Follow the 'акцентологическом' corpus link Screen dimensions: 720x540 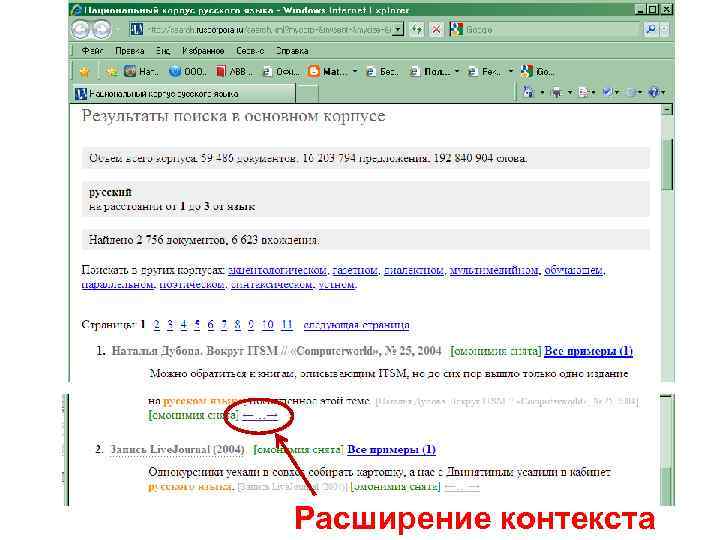(x=277, y=270)
